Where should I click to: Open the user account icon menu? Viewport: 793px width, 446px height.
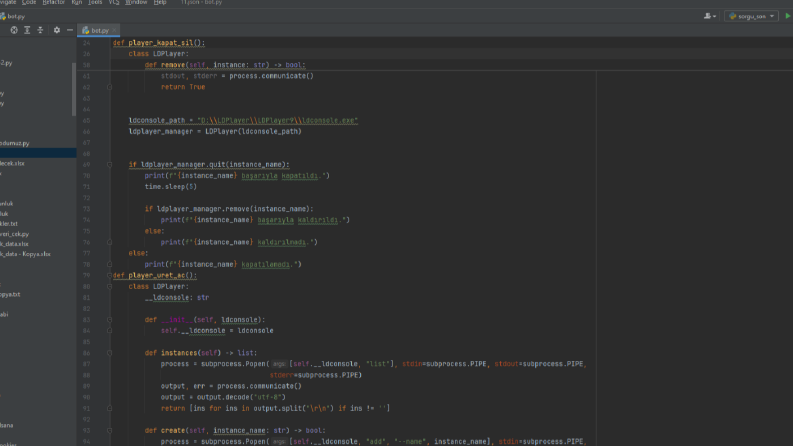[x=707, y=16]
